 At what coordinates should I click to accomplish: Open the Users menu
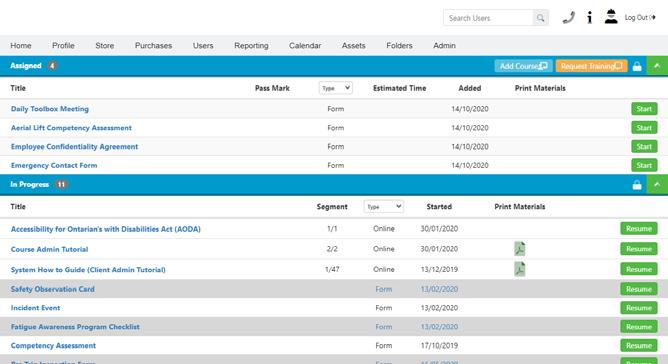point(203,46)
